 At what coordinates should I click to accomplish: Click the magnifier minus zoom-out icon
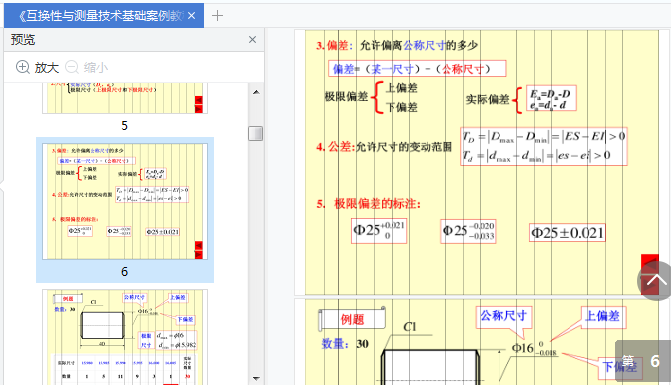pyautogui.click(x=72, y=67)
